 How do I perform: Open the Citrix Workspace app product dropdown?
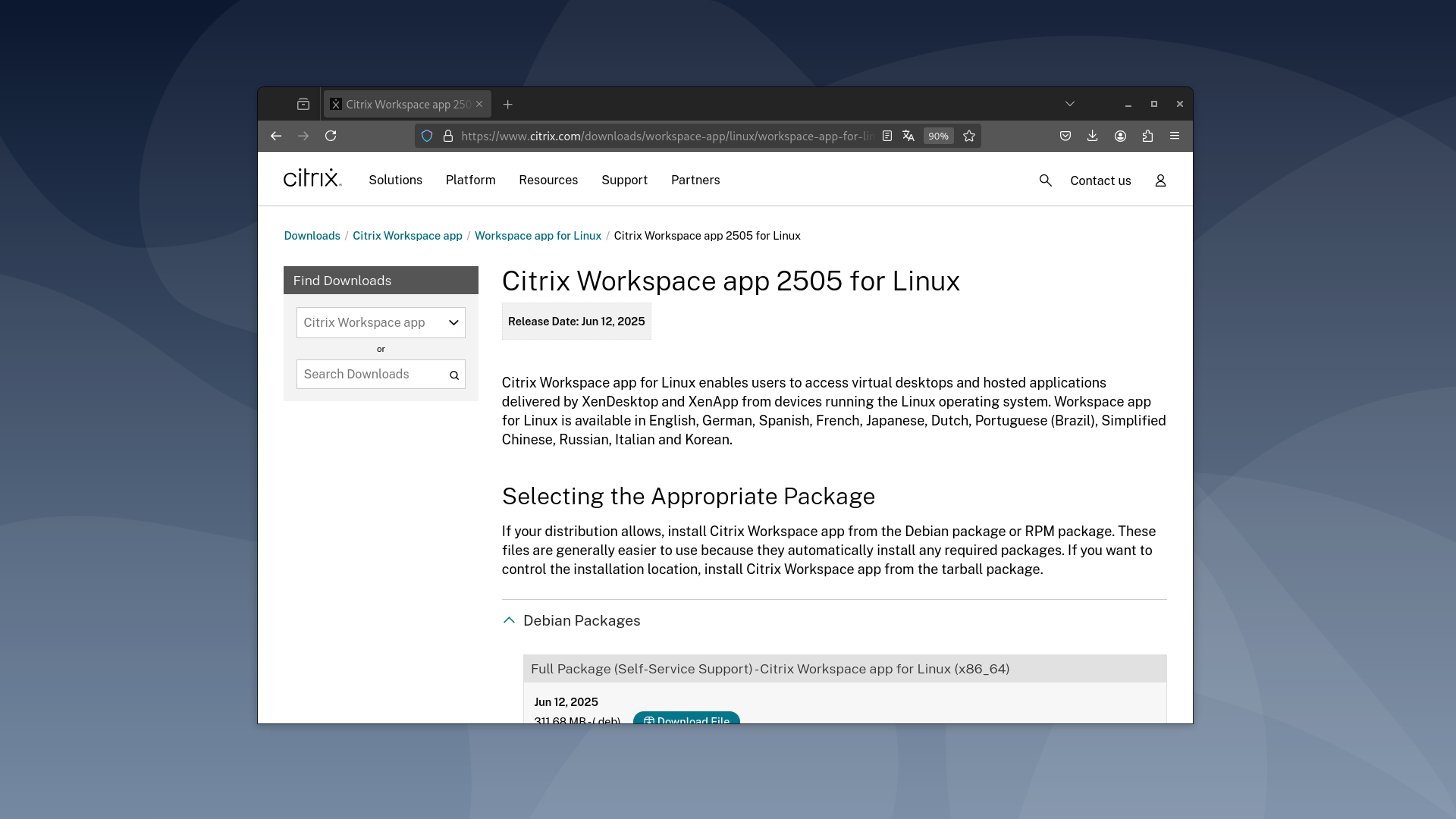(381, 322)
